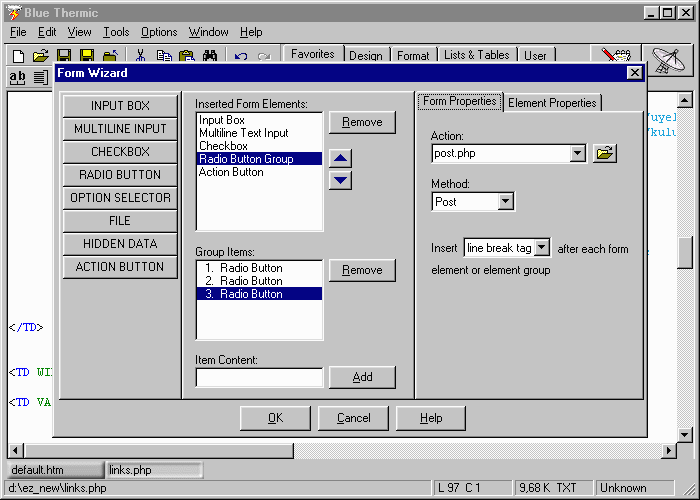Switch to the User toolbar tab
Viewport: 700px width, 500px height.
535,56
